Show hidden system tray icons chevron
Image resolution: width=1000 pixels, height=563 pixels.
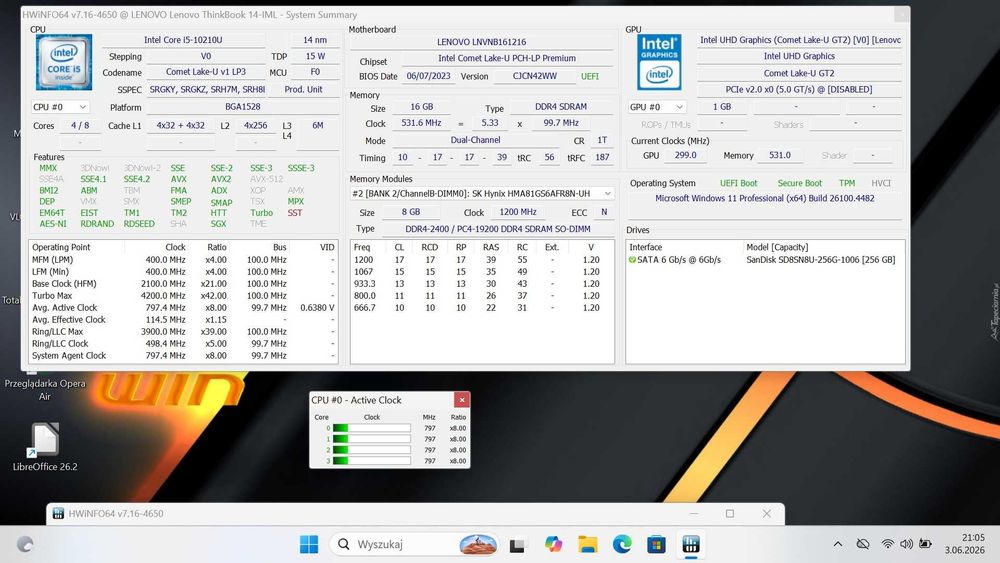838,545
